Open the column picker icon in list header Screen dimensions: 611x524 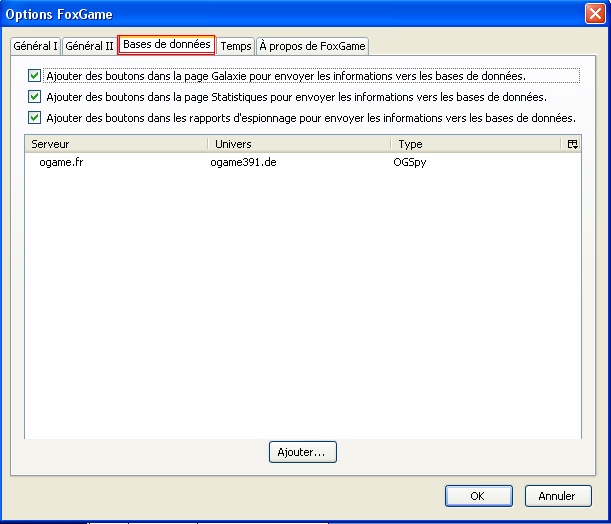tap(572, 144)
